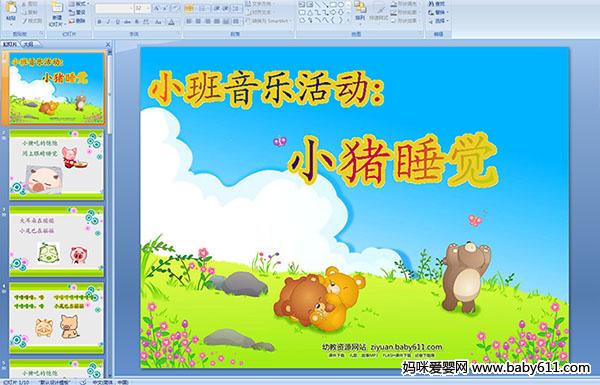Apply Bold formatting with the B icon
This screenshot has width=600, height=385.
(99, 22)
